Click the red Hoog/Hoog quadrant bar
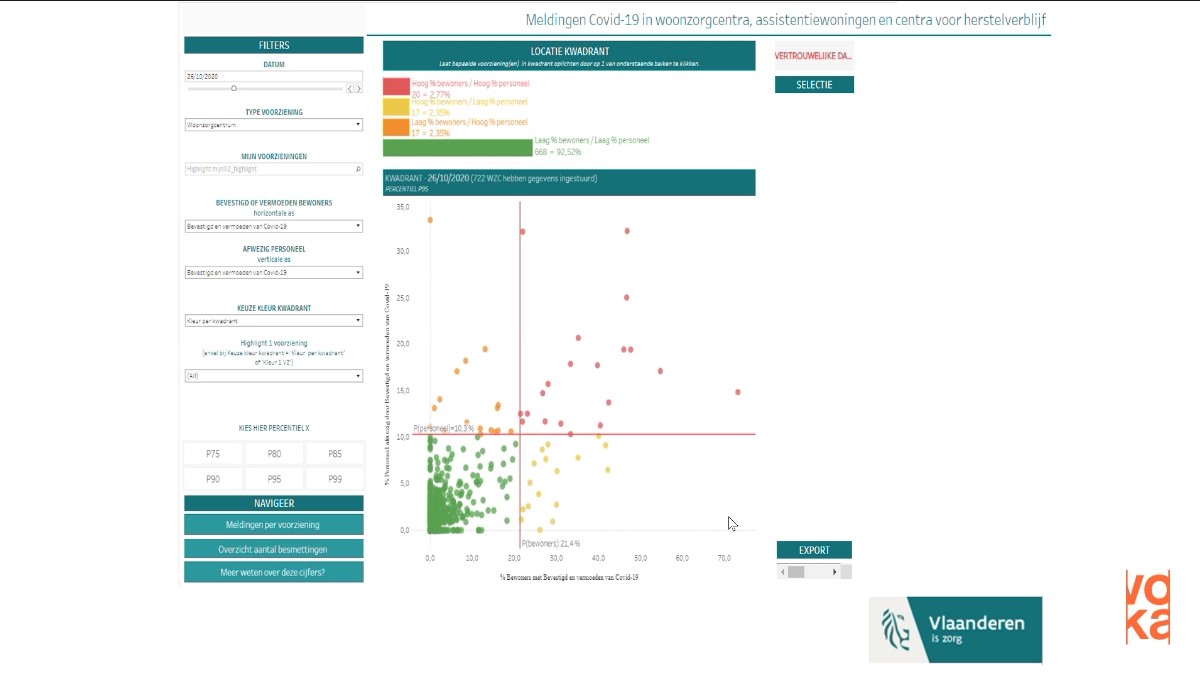The height and width of the screenshot is (680, 1200). tap(396, 86)
